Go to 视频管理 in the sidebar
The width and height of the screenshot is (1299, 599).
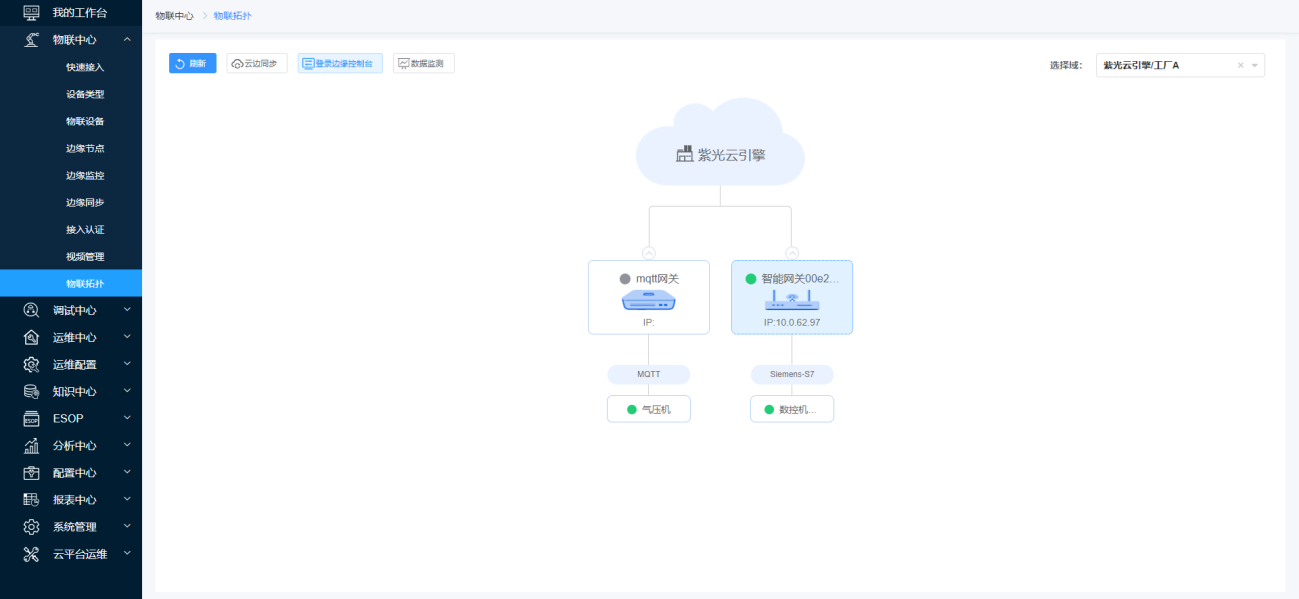point(85,256)
